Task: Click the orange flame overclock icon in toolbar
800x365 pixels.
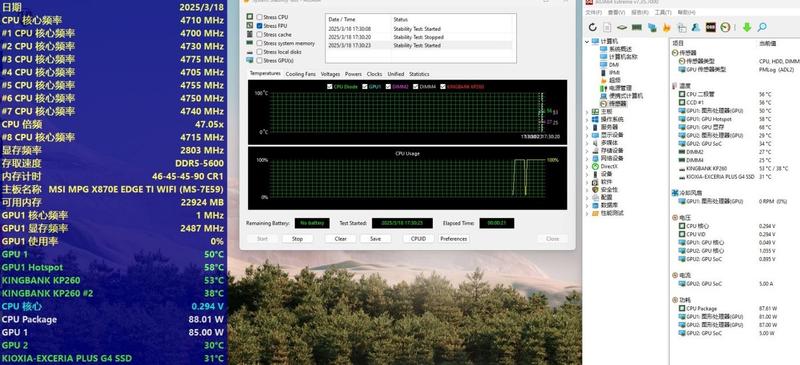Action: (666, 28)
